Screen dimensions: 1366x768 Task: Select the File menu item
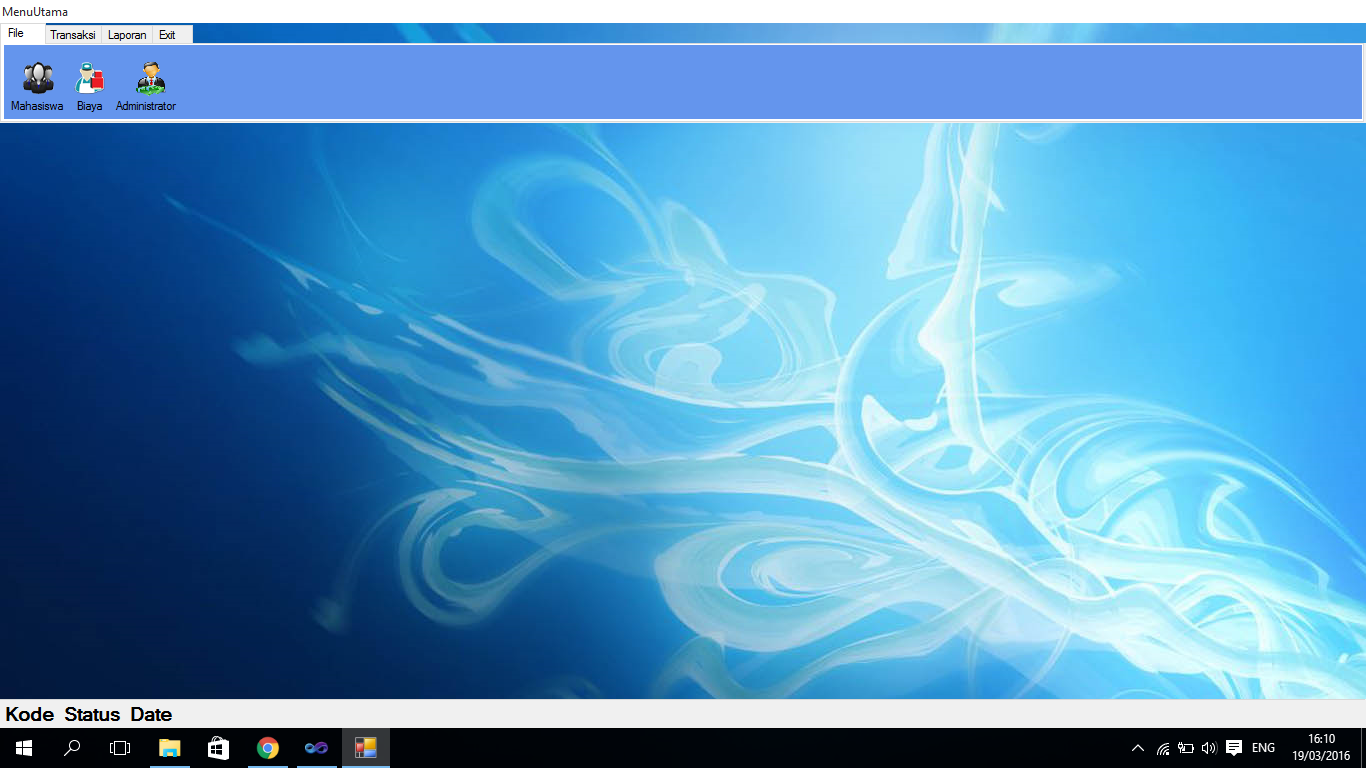tap(14, 32)
